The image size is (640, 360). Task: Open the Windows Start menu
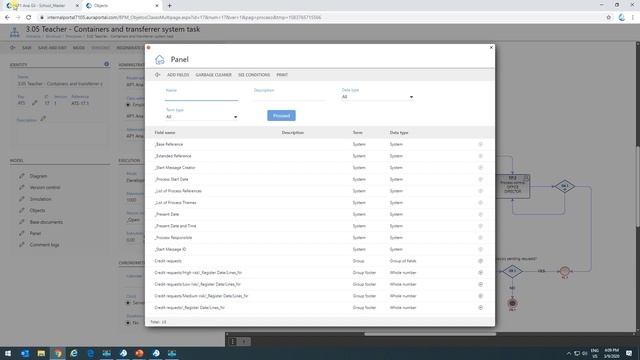pyautogui.click(x=8, y=353)
